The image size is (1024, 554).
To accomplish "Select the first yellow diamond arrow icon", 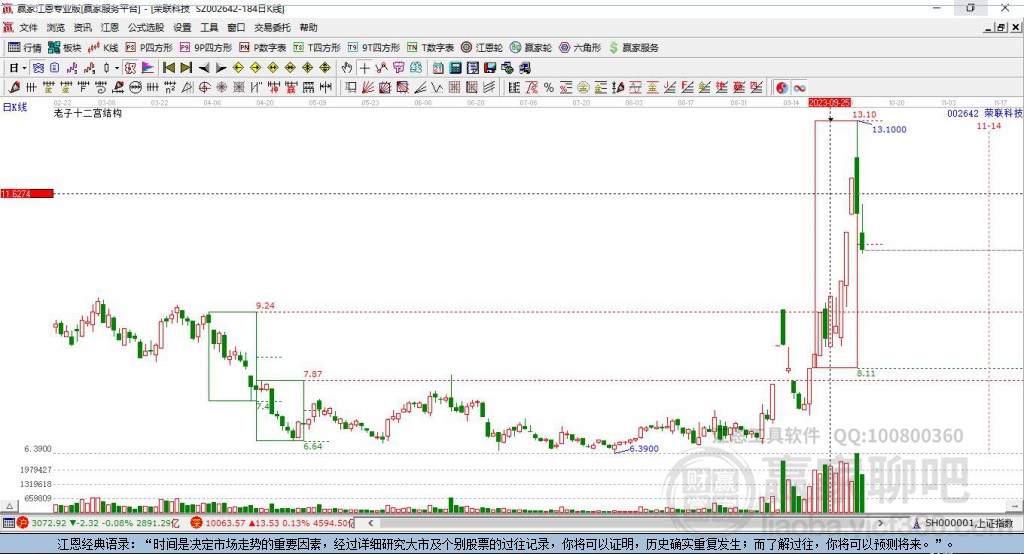I will 238,68.
